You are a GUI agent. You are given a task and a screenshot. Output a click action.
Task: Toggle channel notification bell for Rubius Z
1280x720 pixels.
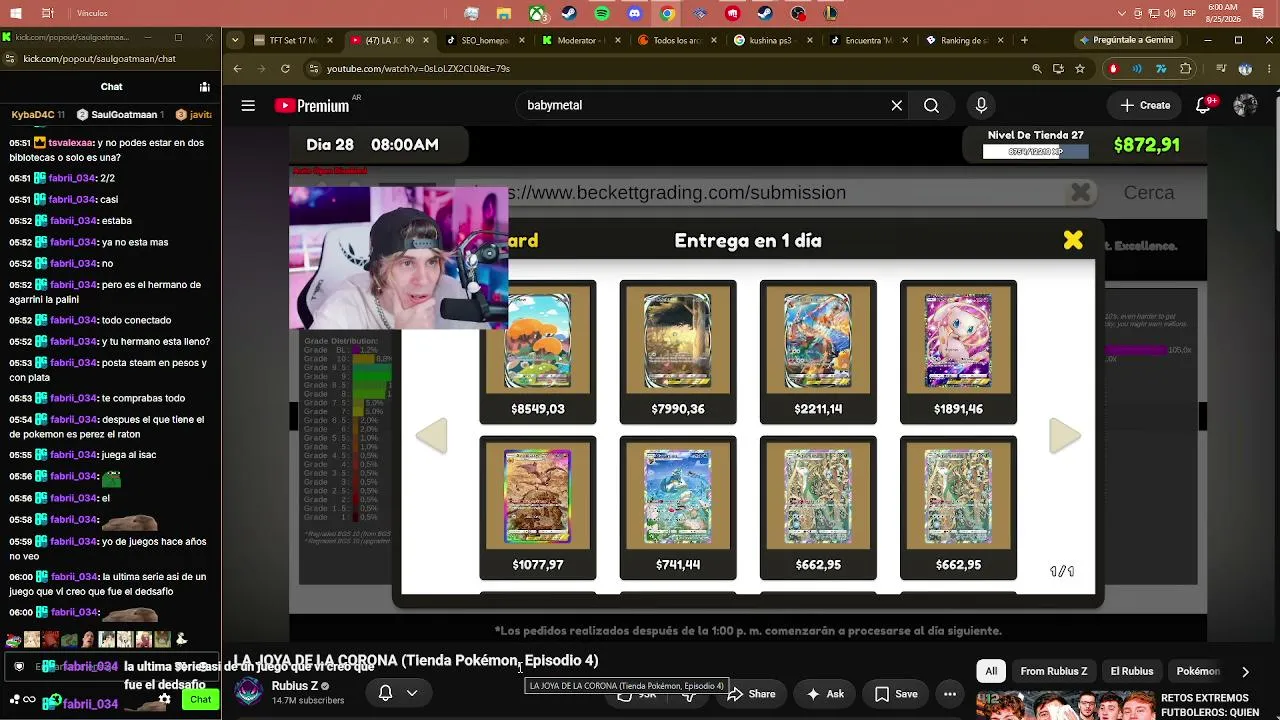397,693
